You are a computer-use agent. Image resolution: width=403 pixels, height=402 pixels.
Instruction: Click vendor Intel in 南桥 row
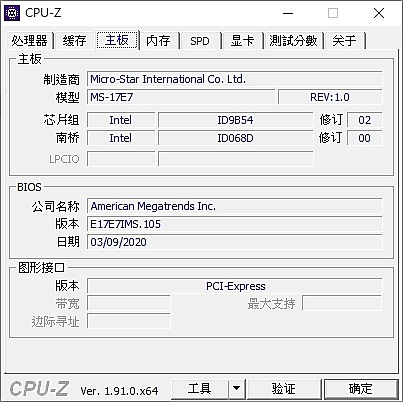click(121, 138)
